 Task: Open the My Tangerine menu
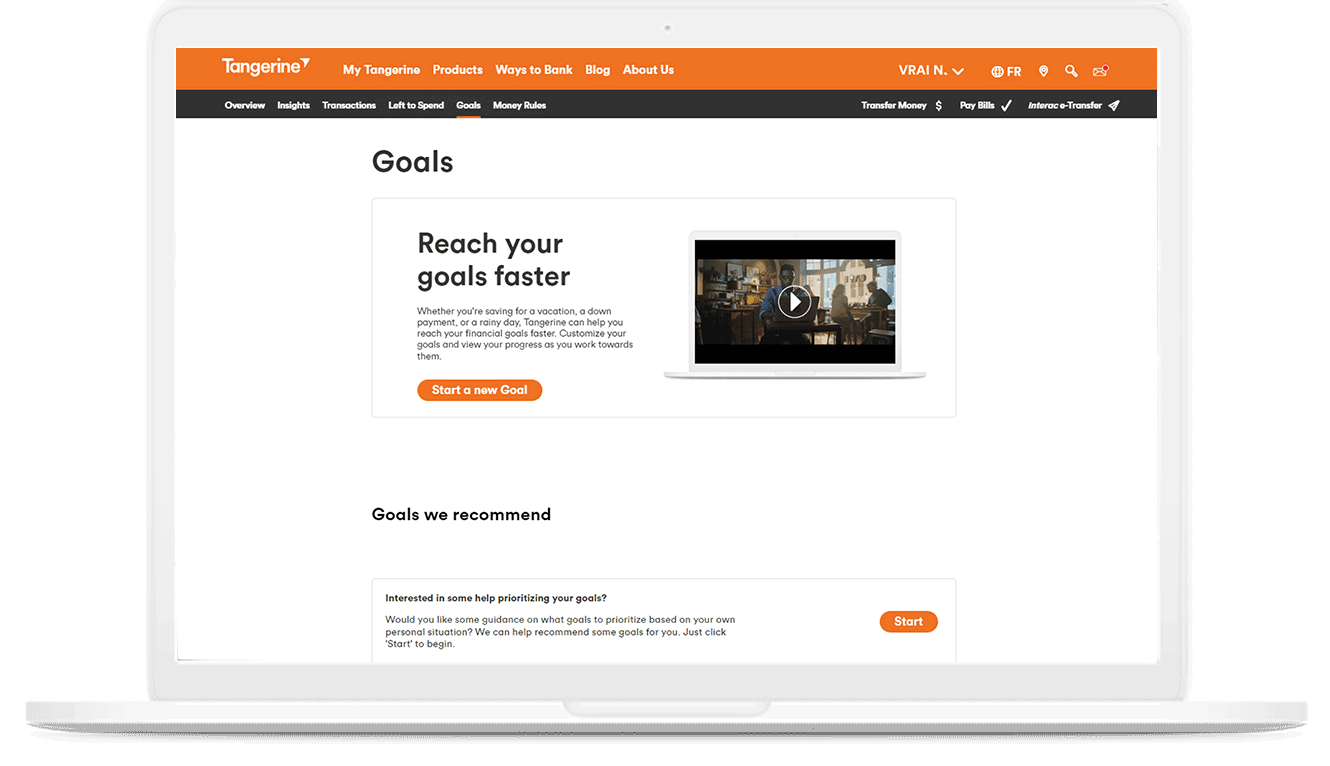coord(381,70)
